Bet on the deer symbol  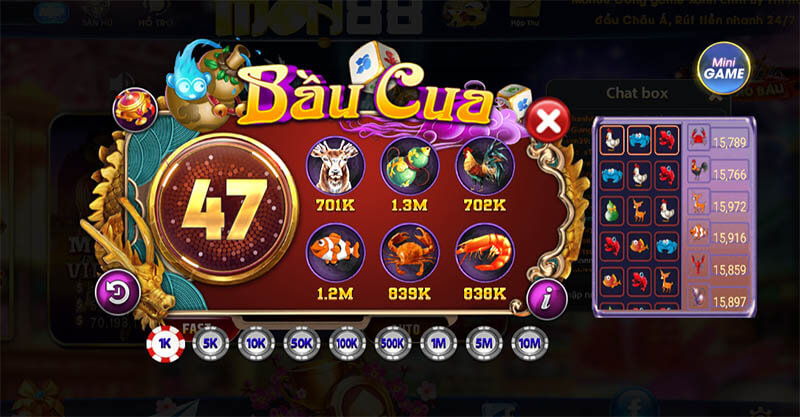click(335, 166)
